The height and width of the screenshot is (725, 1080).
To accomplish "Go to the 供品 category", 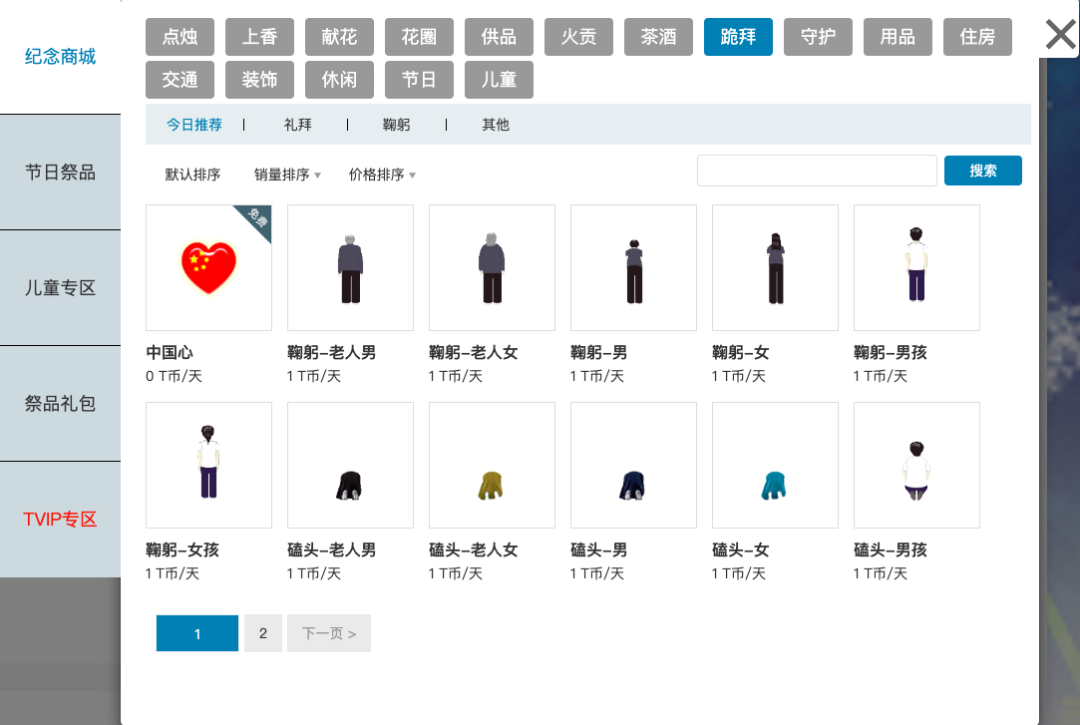I will click(x=499, y=36).
